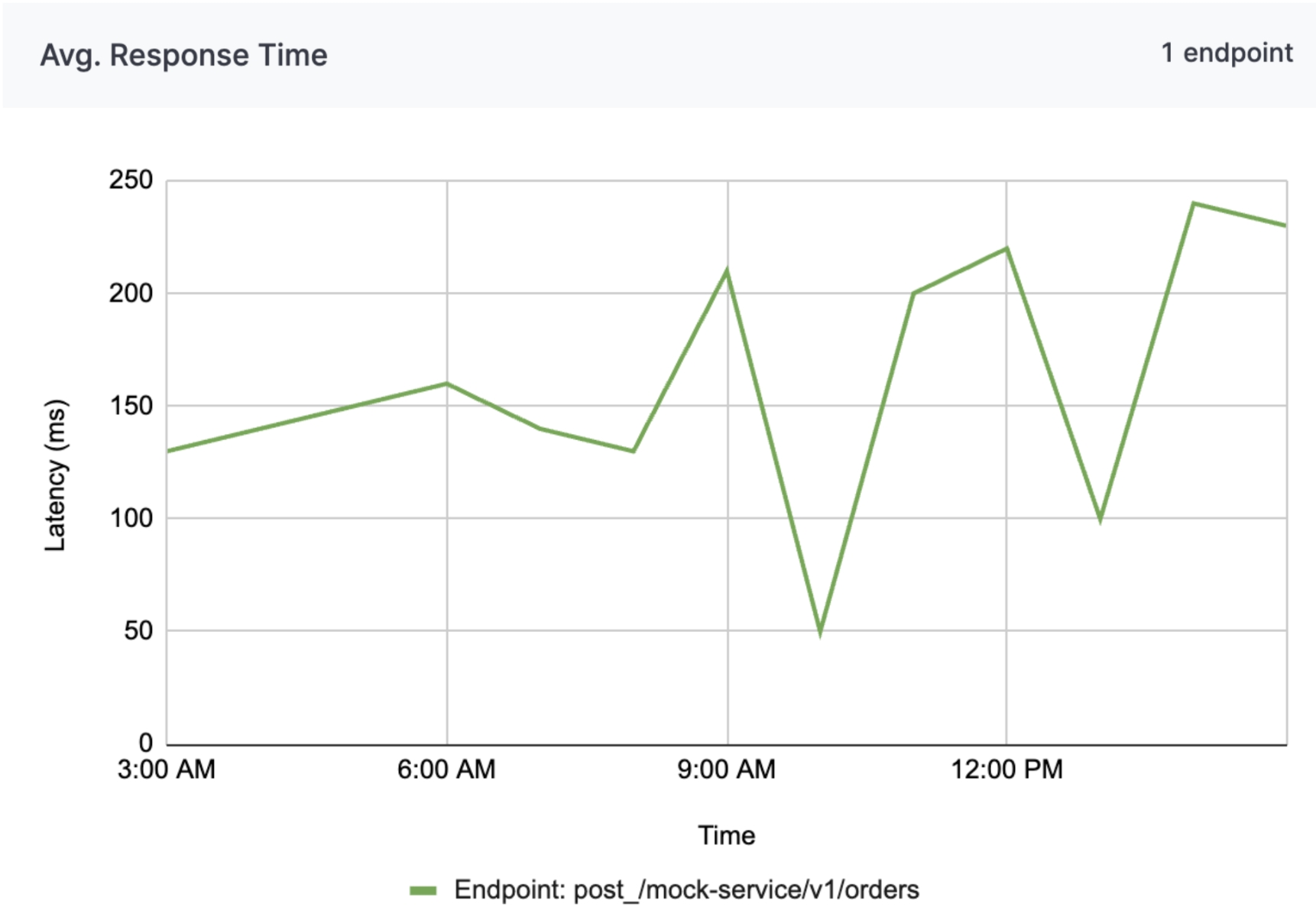This screenshot has height=920, width=1316.
Task: Click the '100' y-axis tick label
Action: point(131,518)
